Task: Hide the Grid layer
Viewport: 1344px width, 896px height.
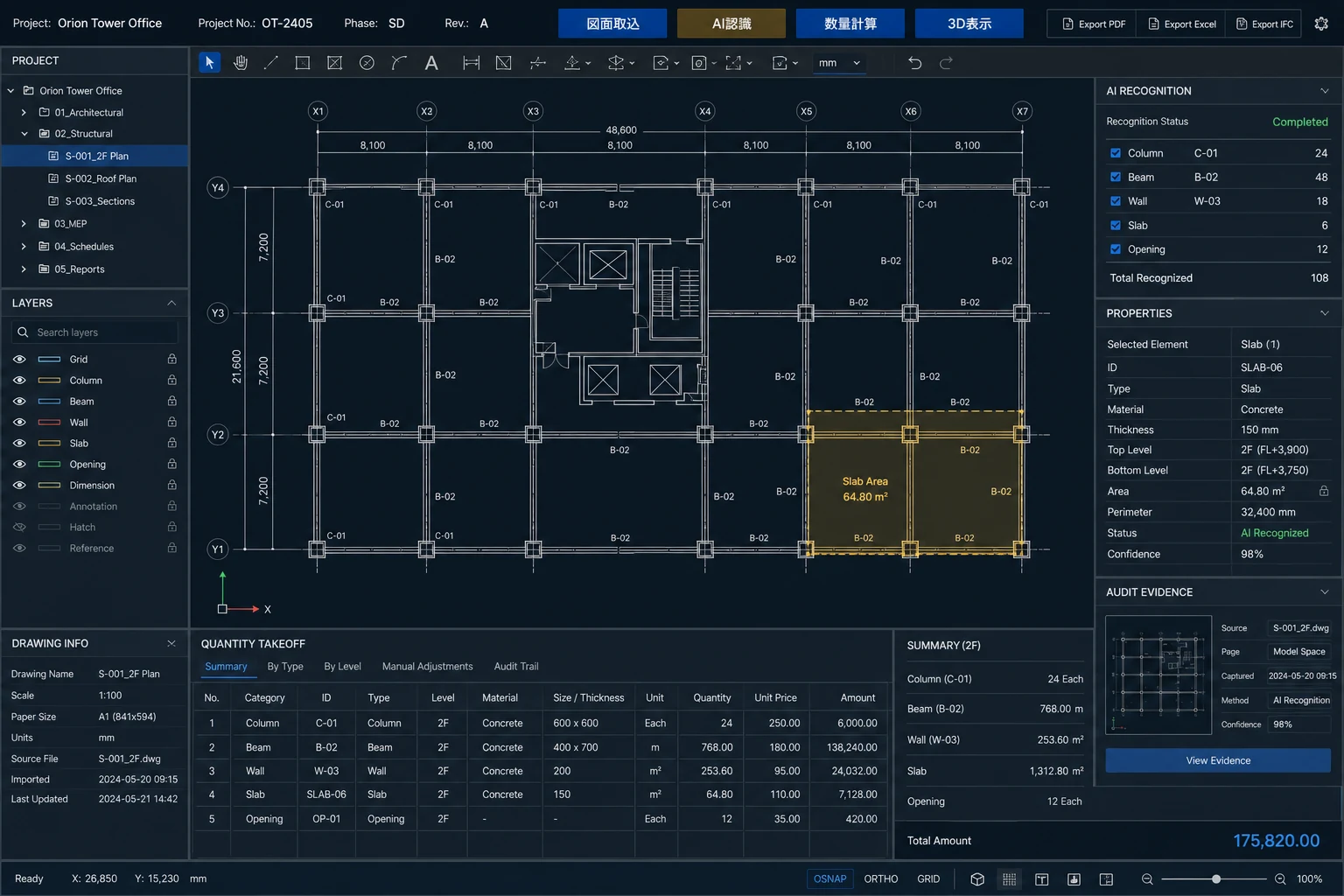Action: (19, 359)
